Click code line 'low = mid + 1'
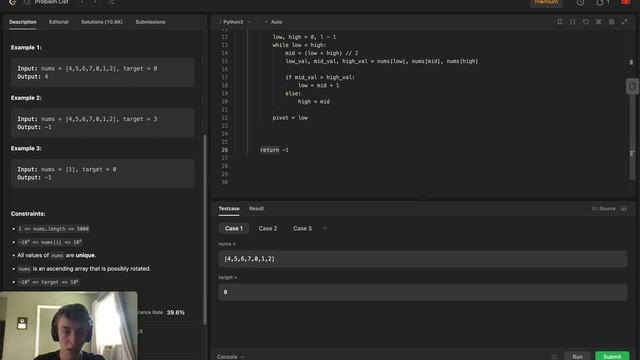The image size is (640, 360). pos(318,85)
